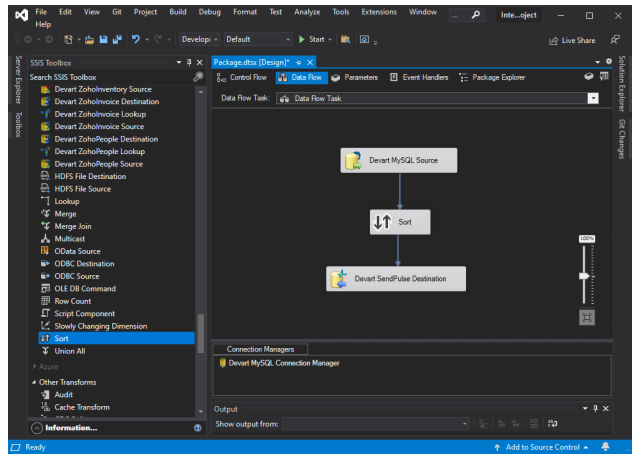Click the variables grid icon in designer header
The height and width of the screenshot is (462, 640).
point(604,76)
